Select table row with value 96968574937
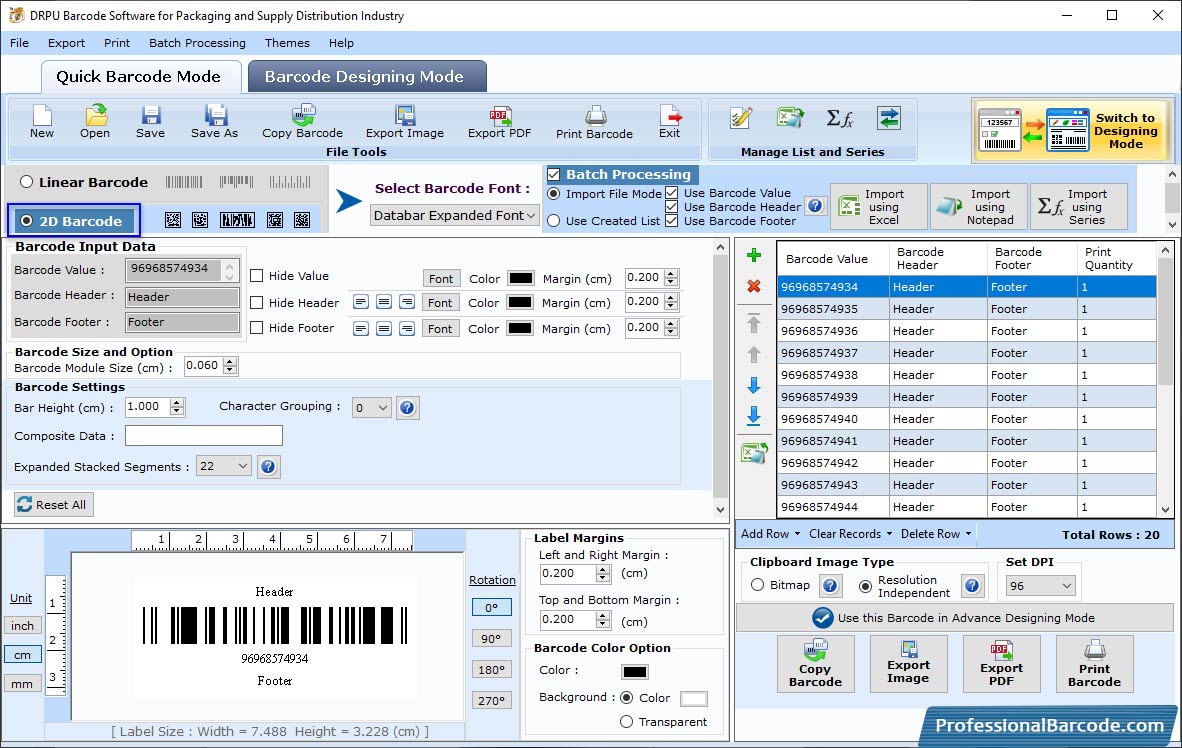1182x748 pixels. pos(966,353)
